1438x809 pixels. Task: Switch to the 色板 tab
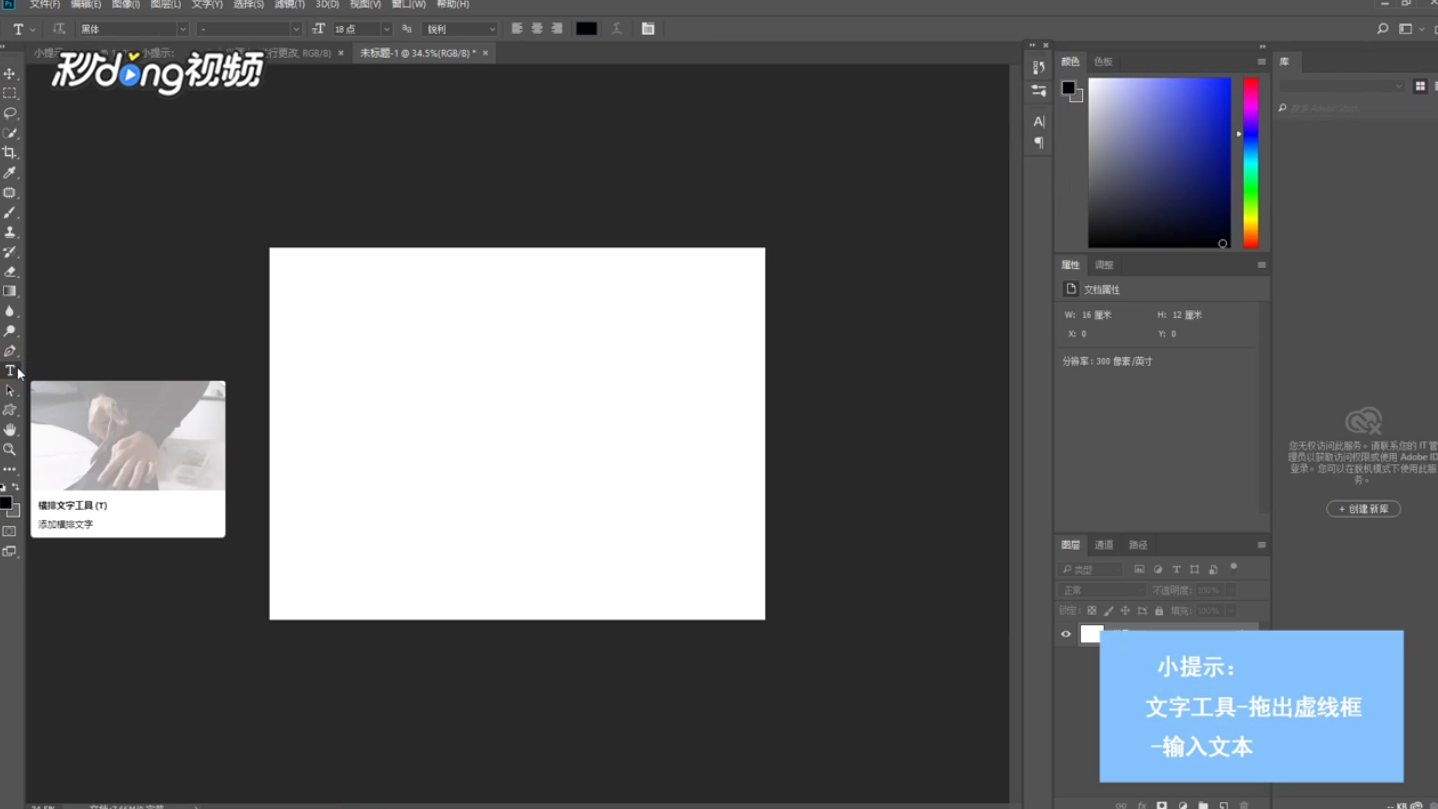(1103, 62)
